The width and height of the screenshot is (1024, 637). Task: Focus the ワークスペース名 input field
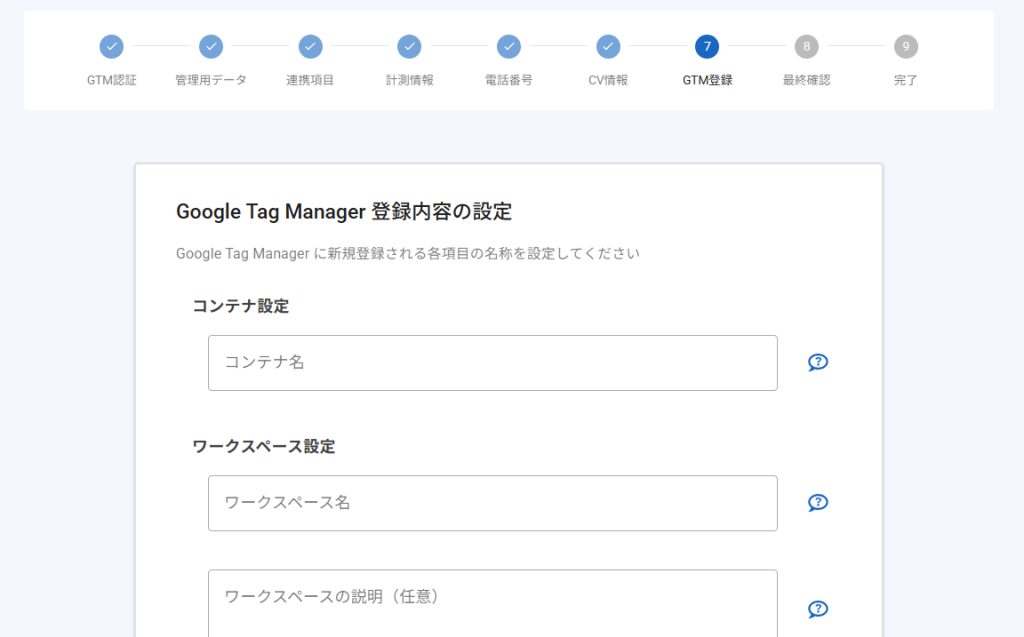(492, 503)
